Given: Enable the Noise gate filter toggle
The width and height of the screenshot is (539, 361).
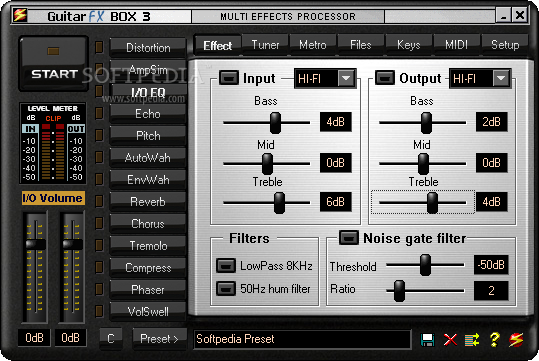Looking at the screenshot, I should pos(349,238).
